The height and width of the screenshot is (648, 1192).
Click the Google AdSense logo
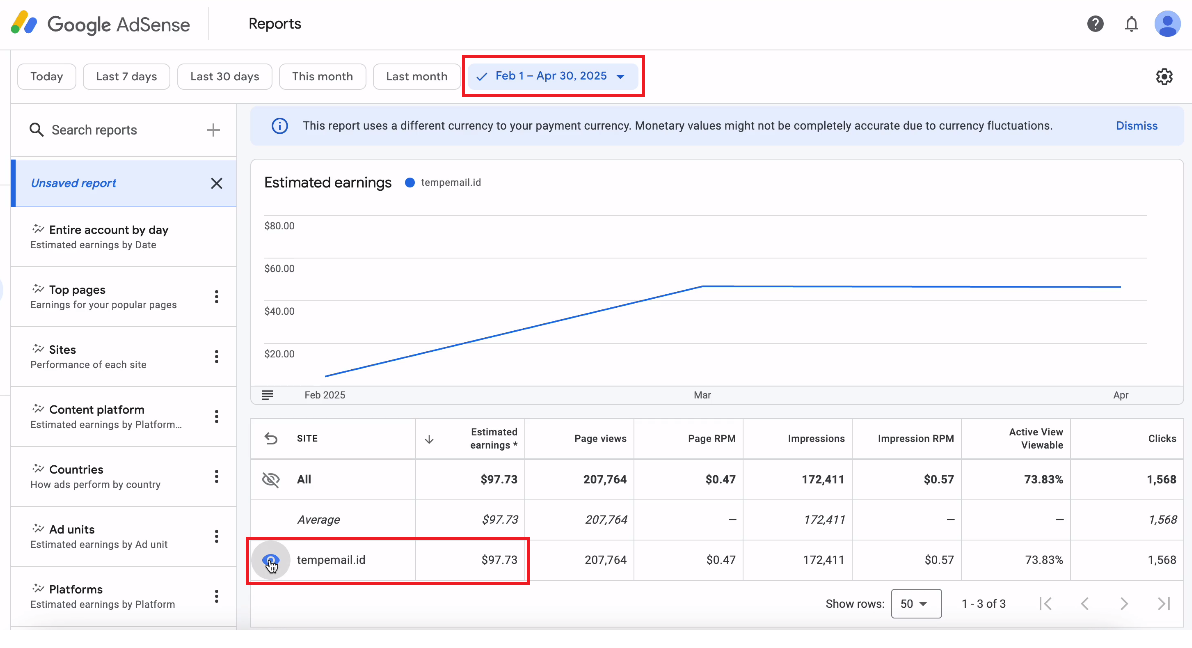pyautogui.click(x=100, y=24)
